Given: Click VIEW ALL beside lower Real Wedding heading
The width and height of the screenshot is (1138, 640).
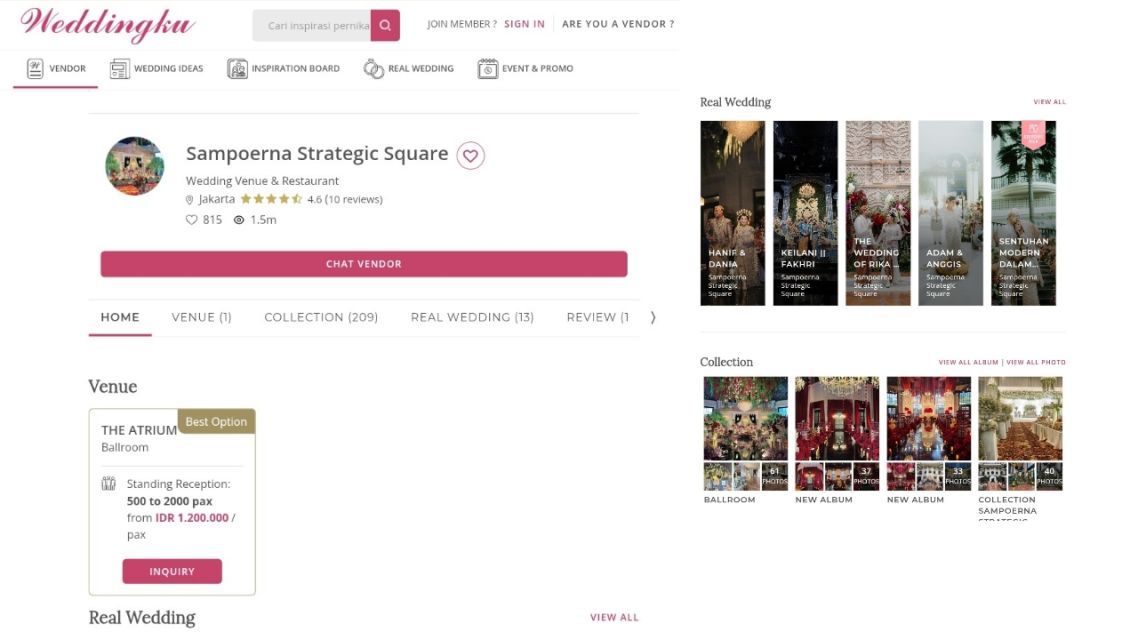Looking at the screenshot, I should [x=614, y=618].
